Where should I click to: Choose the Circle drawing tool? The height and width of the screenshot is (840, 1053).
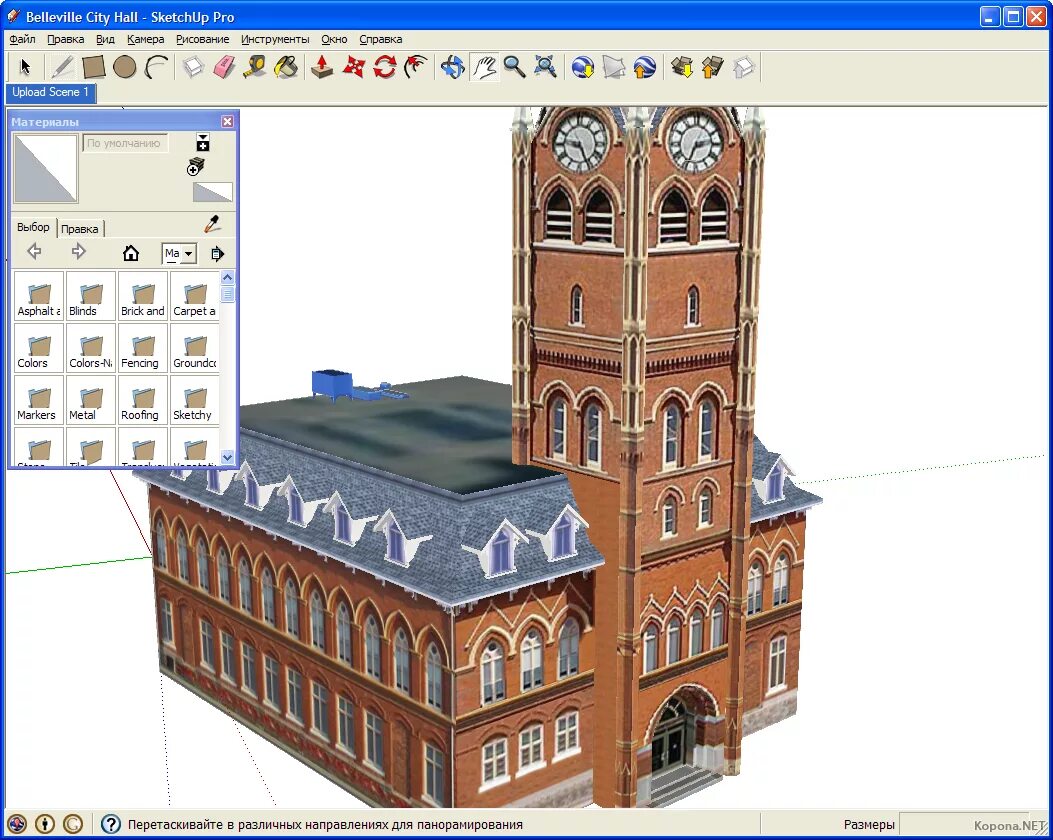click(x=125, y=67)
